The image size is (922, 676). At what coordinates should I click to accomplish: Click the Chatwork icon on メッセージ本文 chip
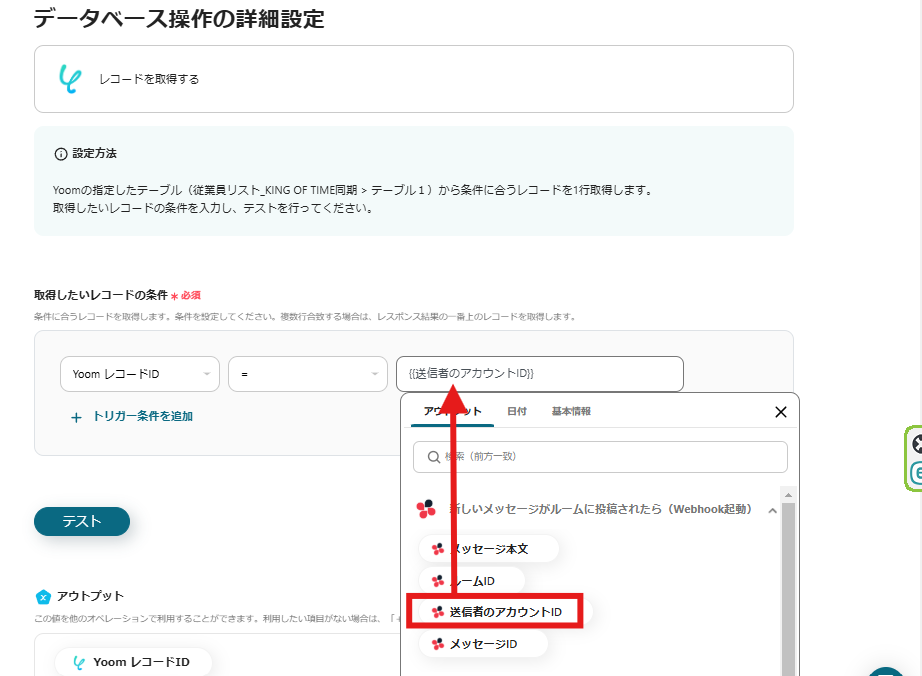pos(437,549)
